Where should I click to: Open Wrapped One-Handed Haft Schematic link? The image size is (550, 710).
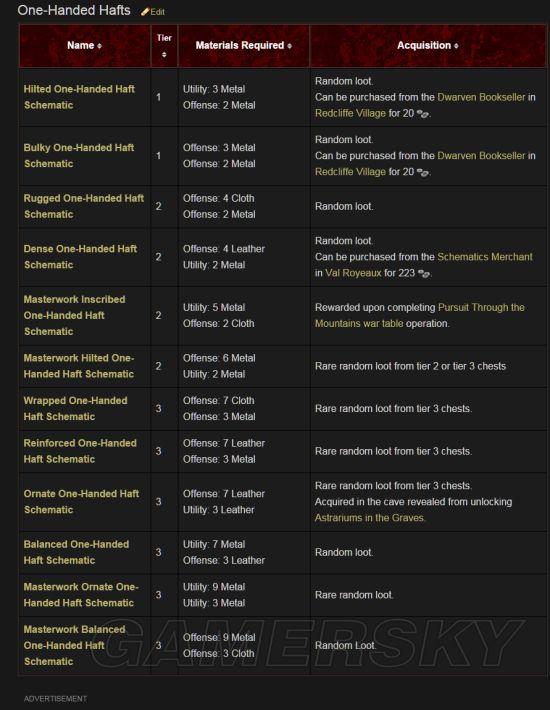[76, 408]
